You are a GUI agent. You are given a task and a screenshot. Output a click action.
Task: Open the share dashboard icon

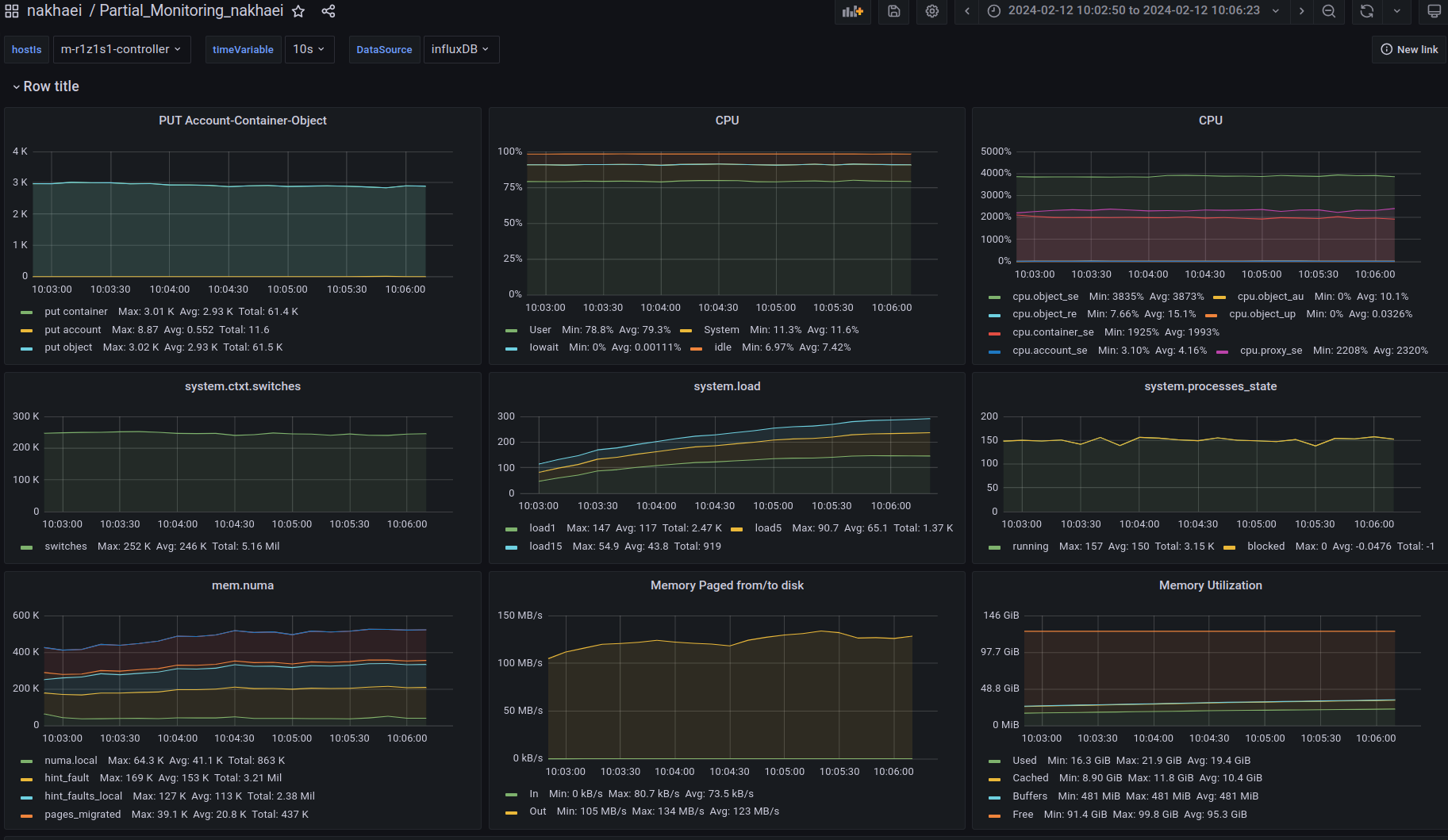[x=328, y=11]
